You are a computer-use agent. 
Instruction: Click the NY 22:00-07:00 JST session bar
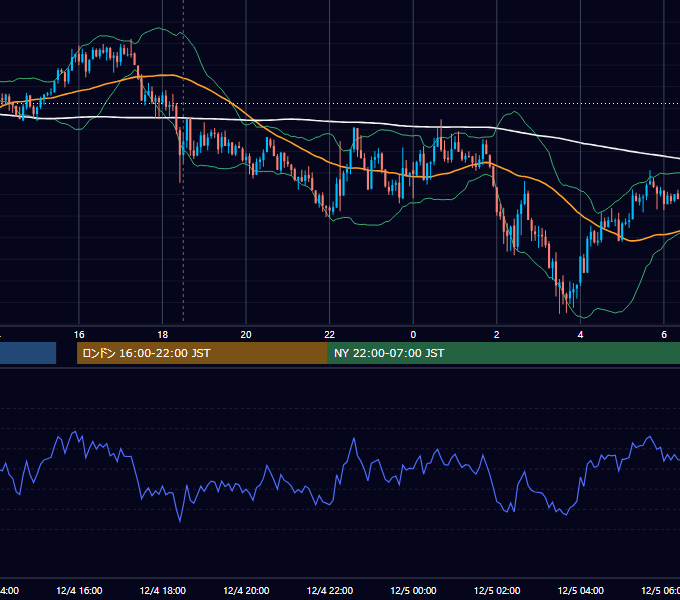(503, 353)
